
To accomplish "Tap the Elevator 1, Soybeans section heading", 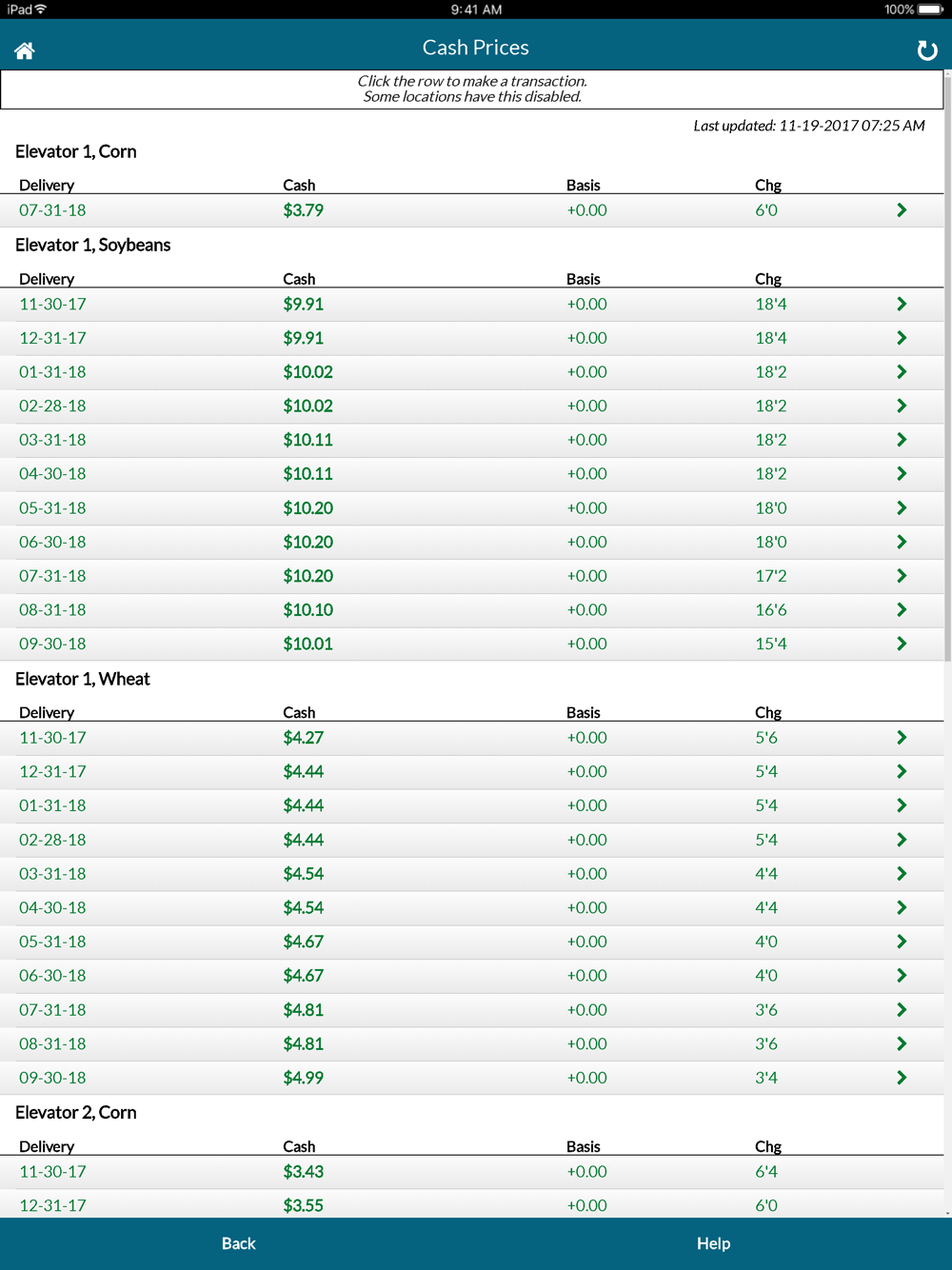I will click(92, 245).
